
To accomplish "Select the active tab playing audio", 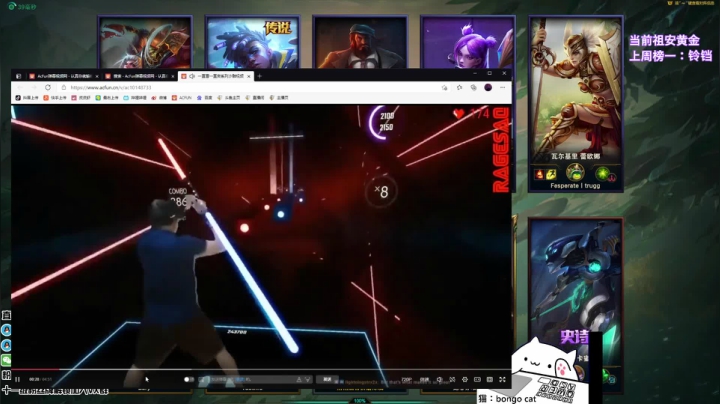I will [216, 76].
